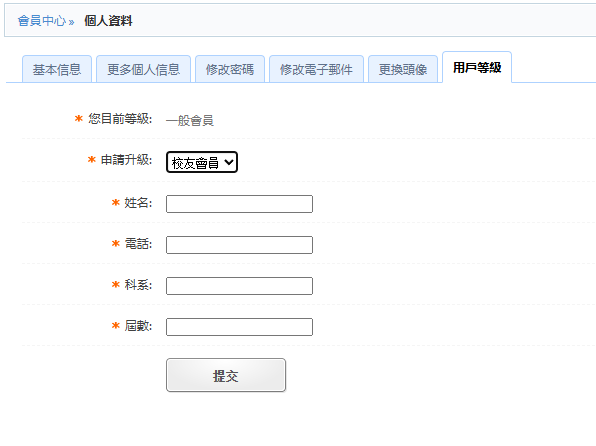Click the dropdown arrow beside 校友會員
Viewport: 596px width, 446px height.
pos(228,162)
